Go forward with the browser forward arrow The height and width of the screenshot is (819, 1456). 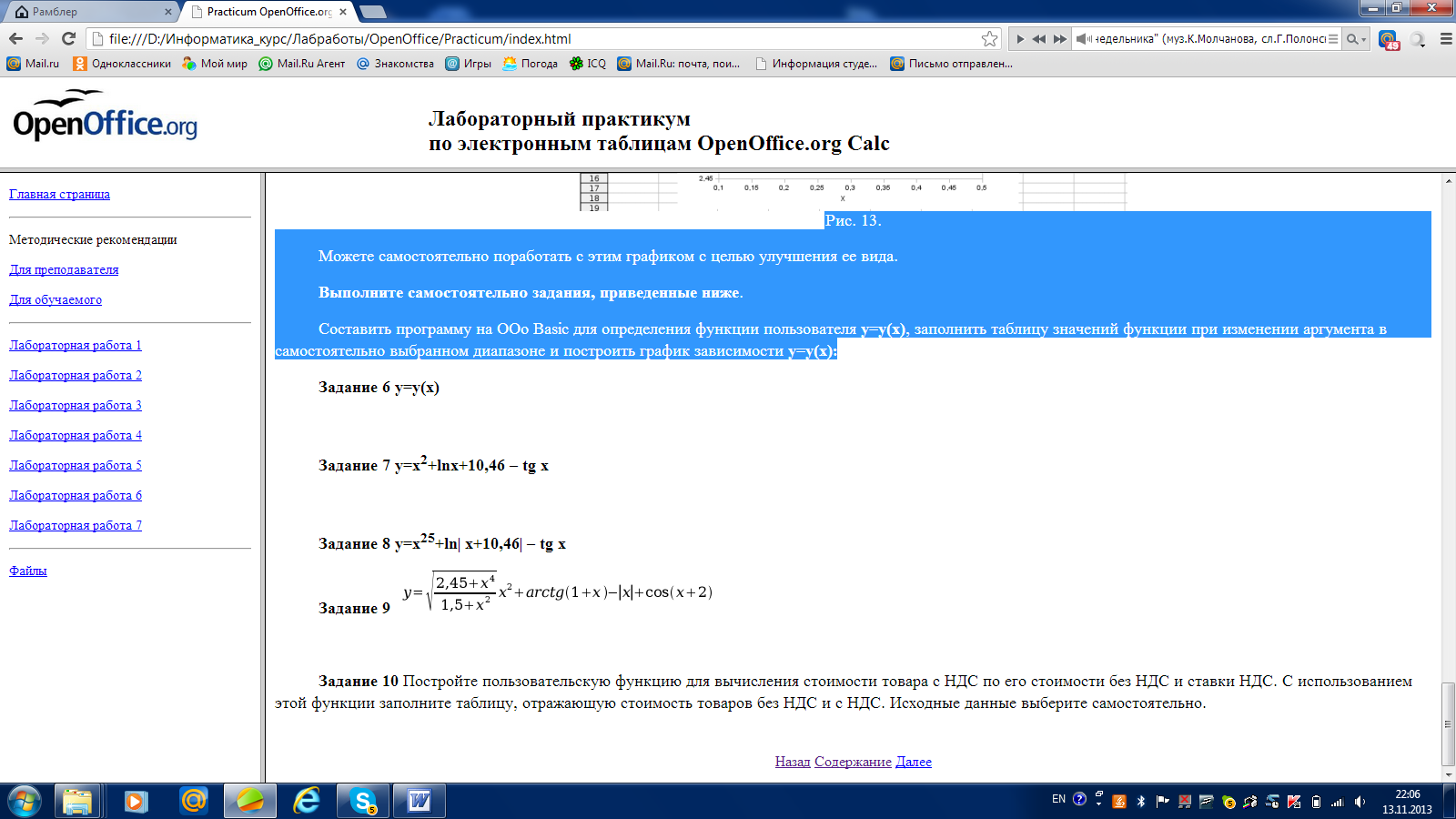coord(42,38)
